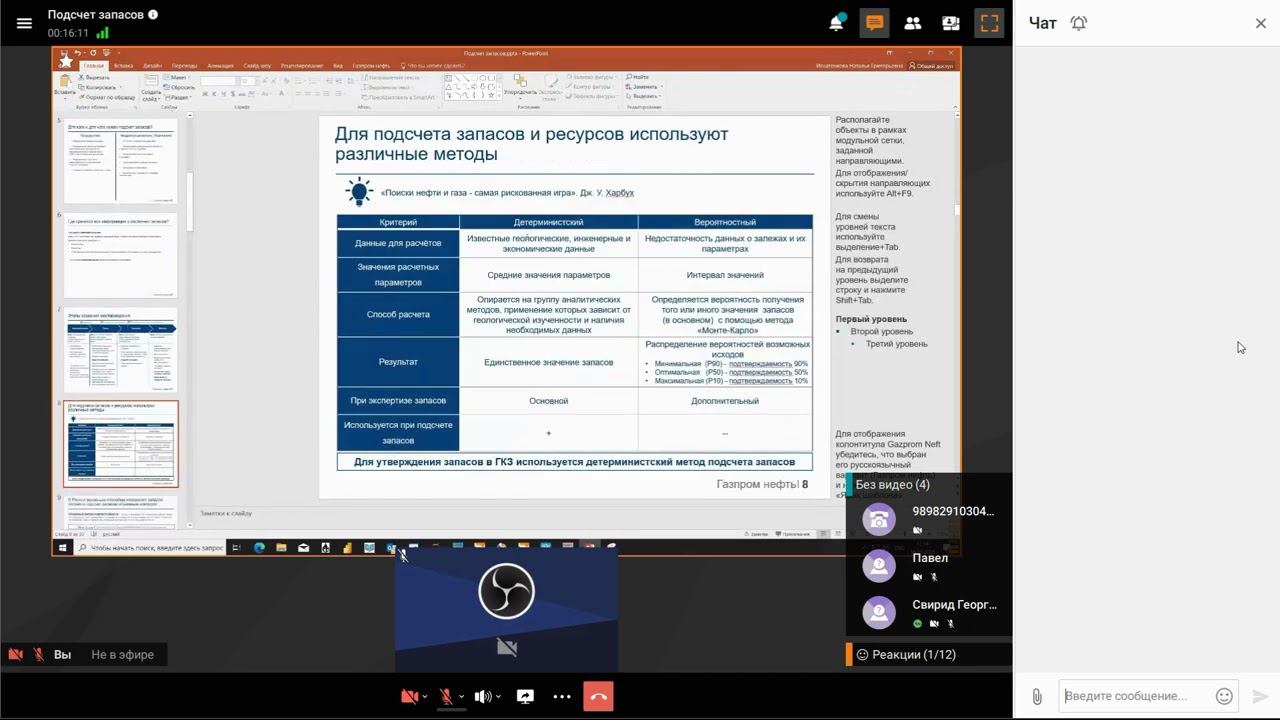1280x720 pixels.
Task: Open the Переходы ribbon tab in PowerPoint
Action: coord(185,66)
